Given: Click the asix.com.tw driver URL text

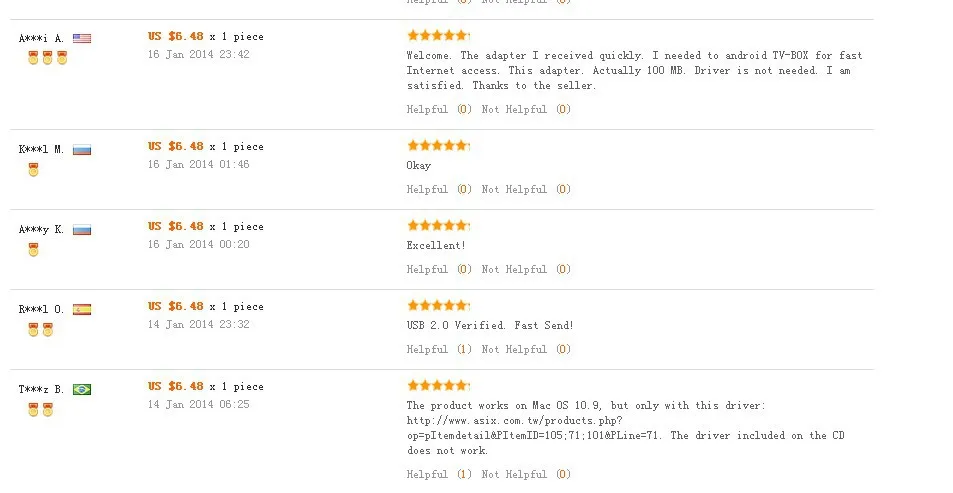Looking at the screenshot, I should tap(534, 428).
